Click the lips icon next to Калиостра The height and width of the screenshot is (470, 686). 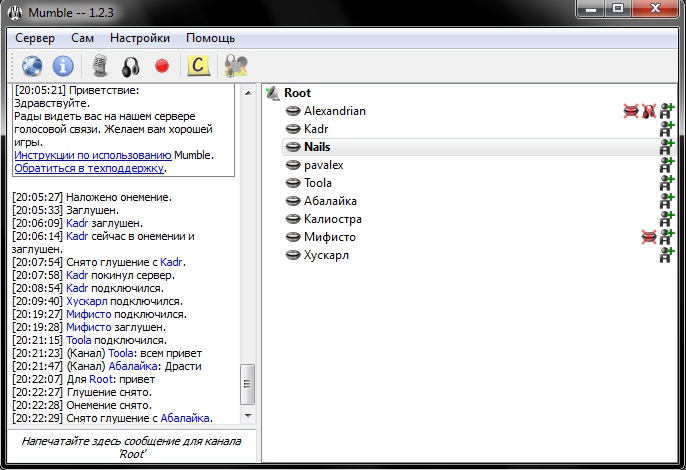[293, 219]
